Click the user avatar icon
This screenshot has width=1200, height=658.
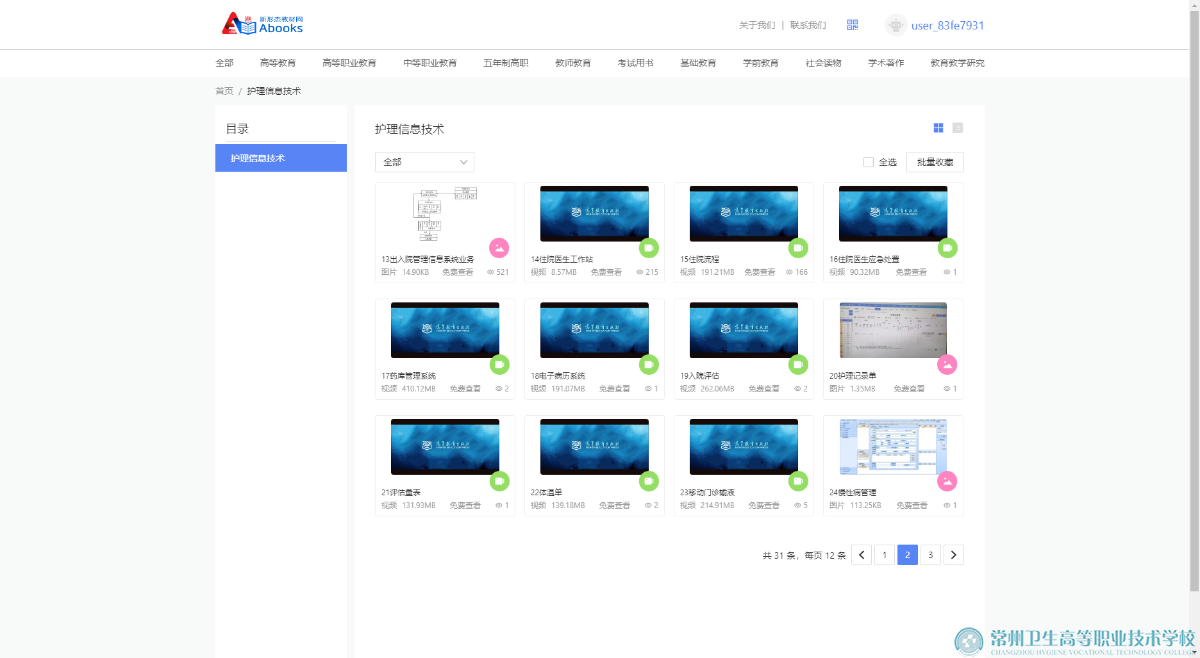(x=896, y=25)
